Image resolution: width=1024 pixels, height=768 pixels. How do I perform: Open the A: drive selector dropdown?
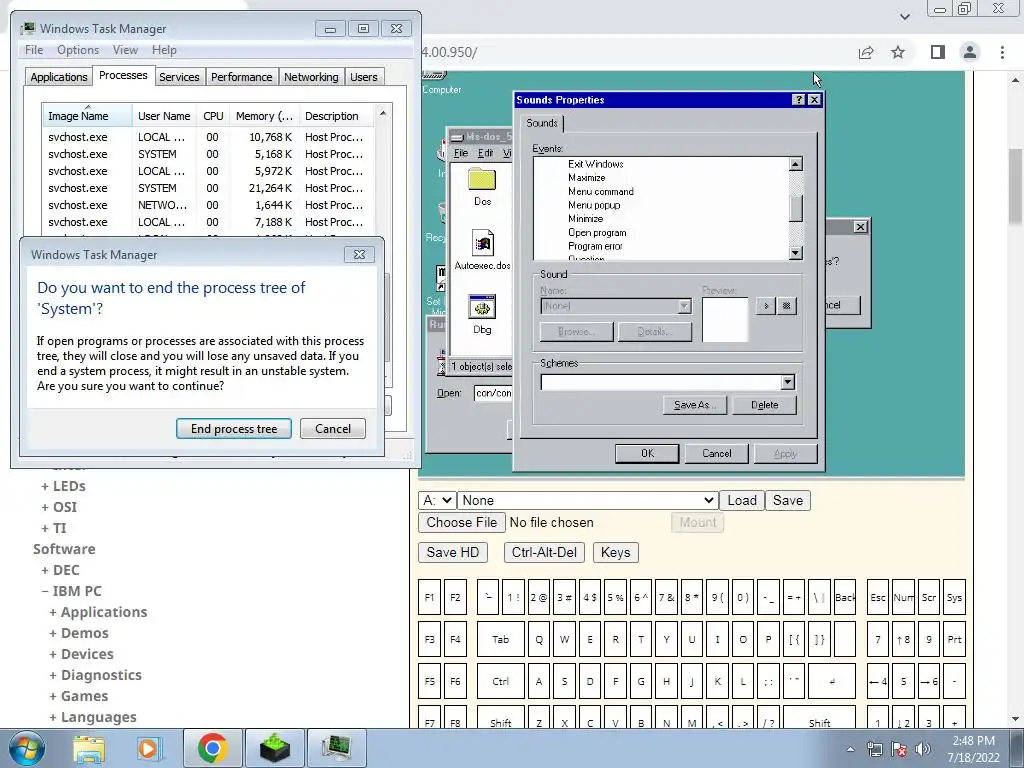(437, 500)
